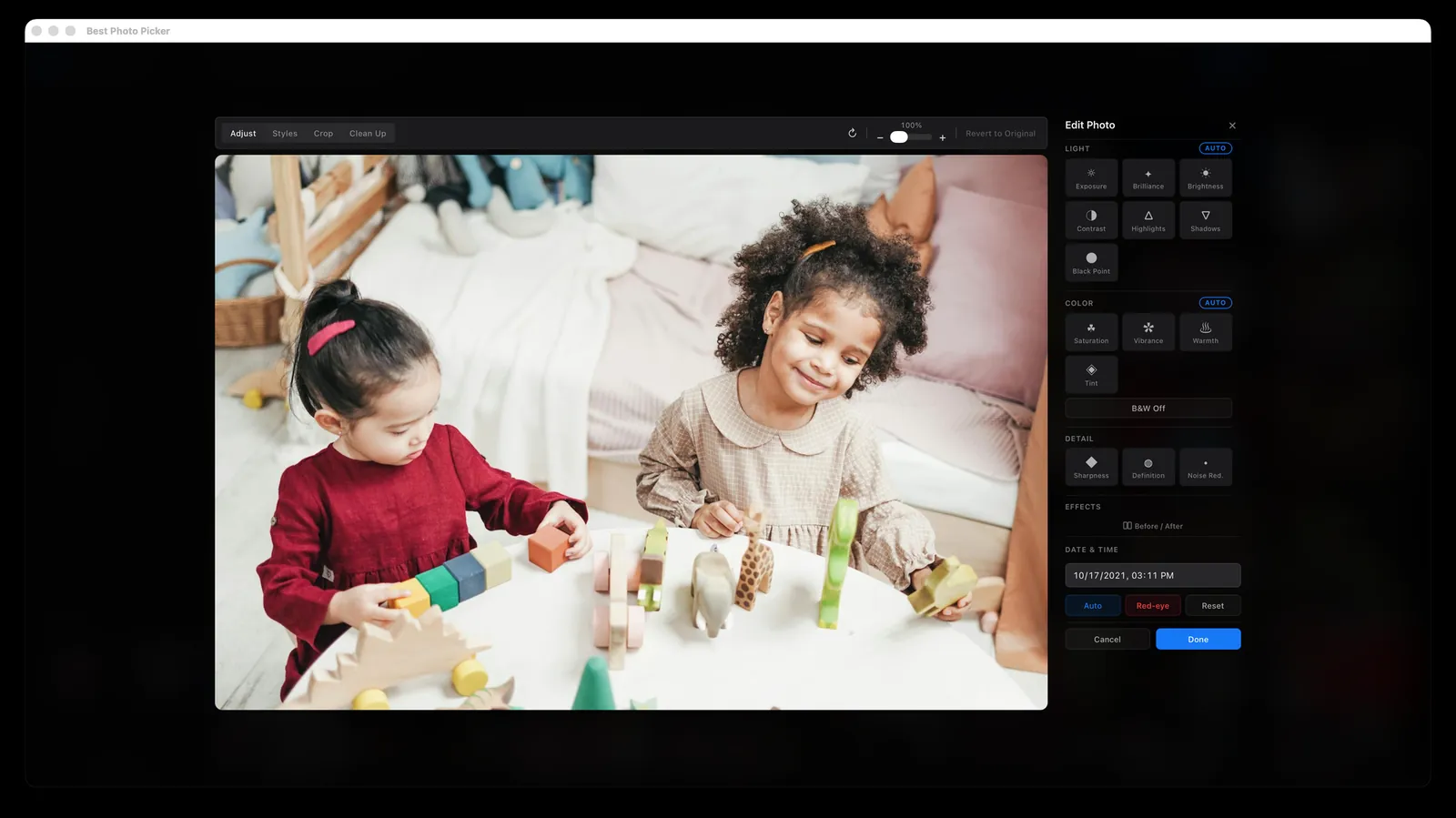Zoom in with the plus button
The height and width of the screenshot is (818, 1456).
tap(943, 137)
